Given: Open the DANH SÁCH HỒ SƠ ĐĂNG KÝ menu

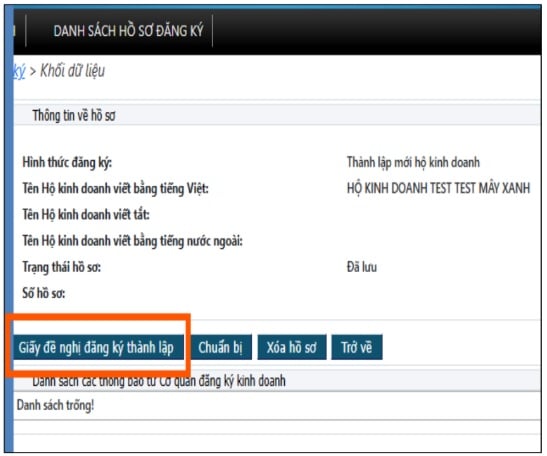Looking at the screenshot, I should [x=128, y=31].
